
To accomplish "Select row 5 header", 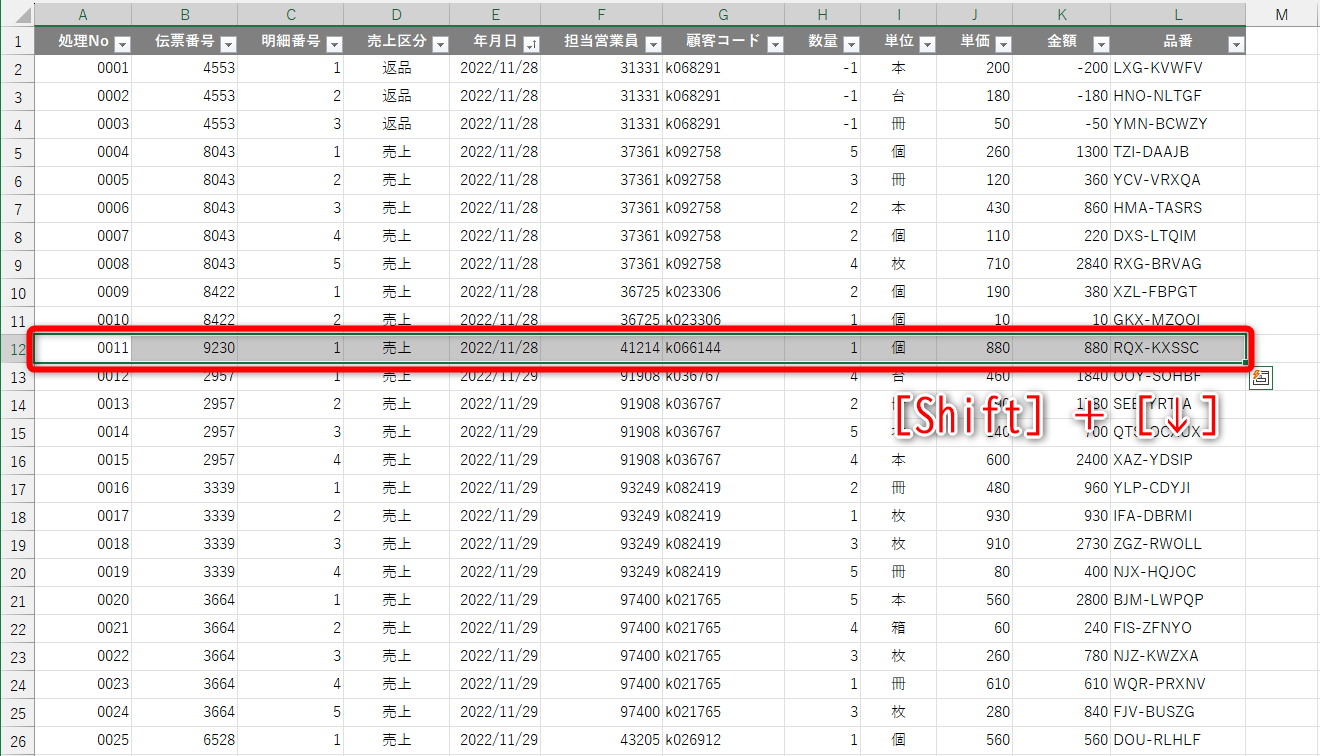I will (x=16, y=152).
